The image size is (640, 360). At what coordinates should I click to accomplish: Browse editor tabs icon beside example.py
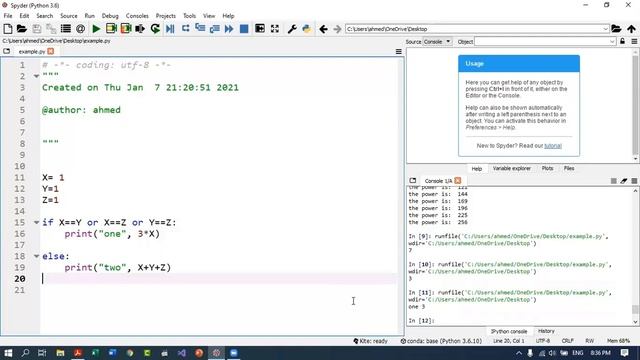click(x=6, y=51)
